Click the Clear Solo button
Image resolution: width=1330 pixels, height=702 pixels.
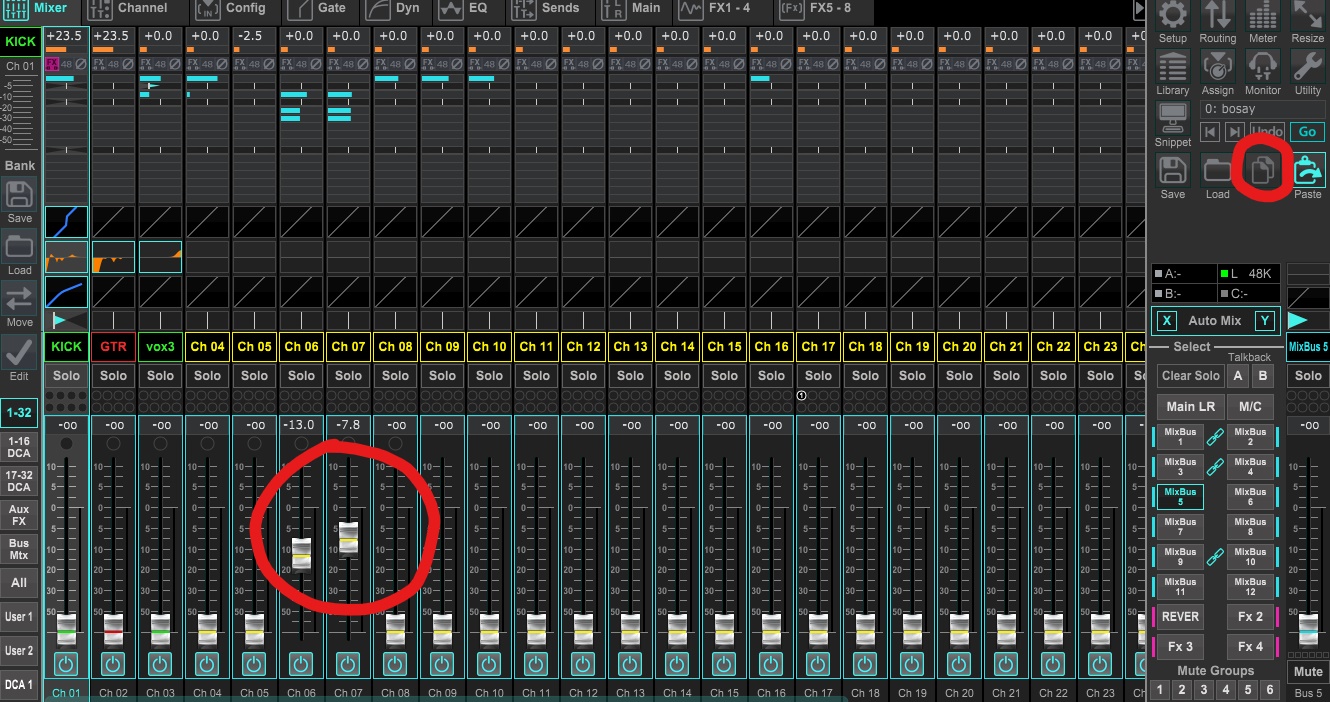[1191, 376]
